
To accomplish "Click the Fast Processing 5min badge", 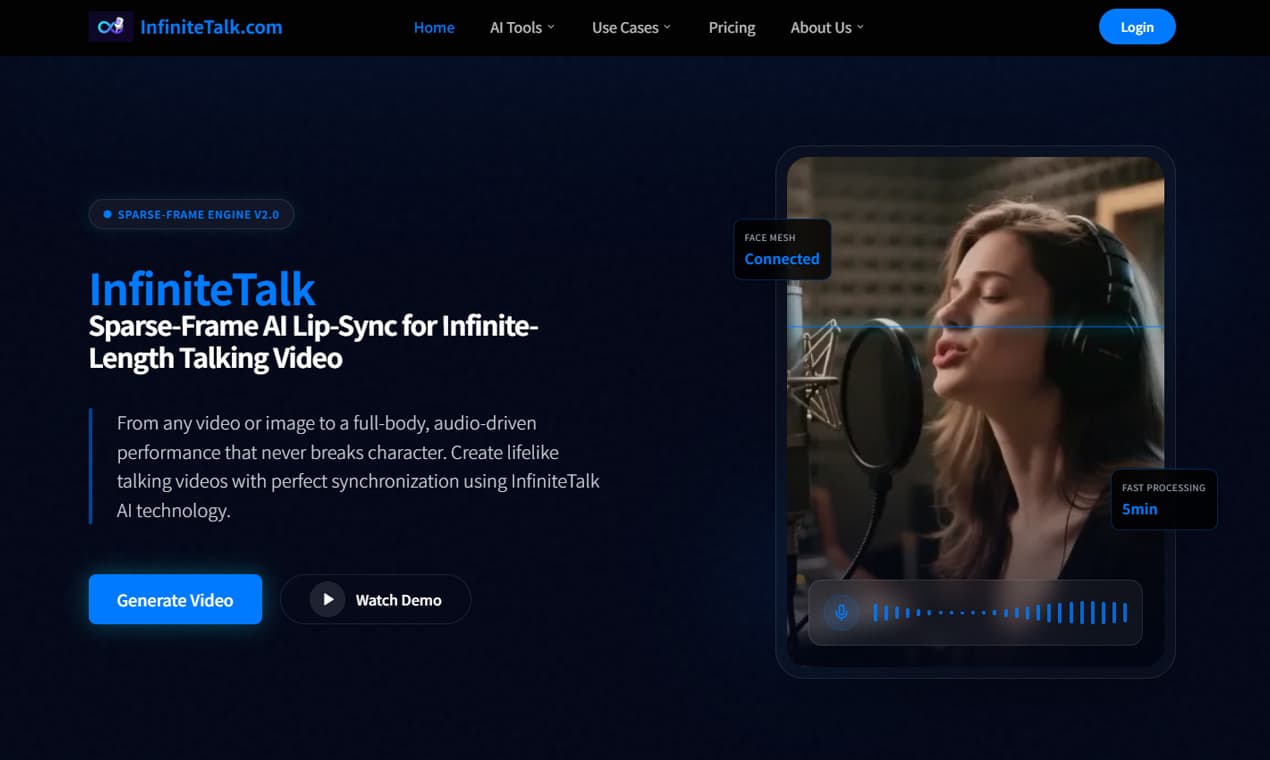I will [1163, 499].
